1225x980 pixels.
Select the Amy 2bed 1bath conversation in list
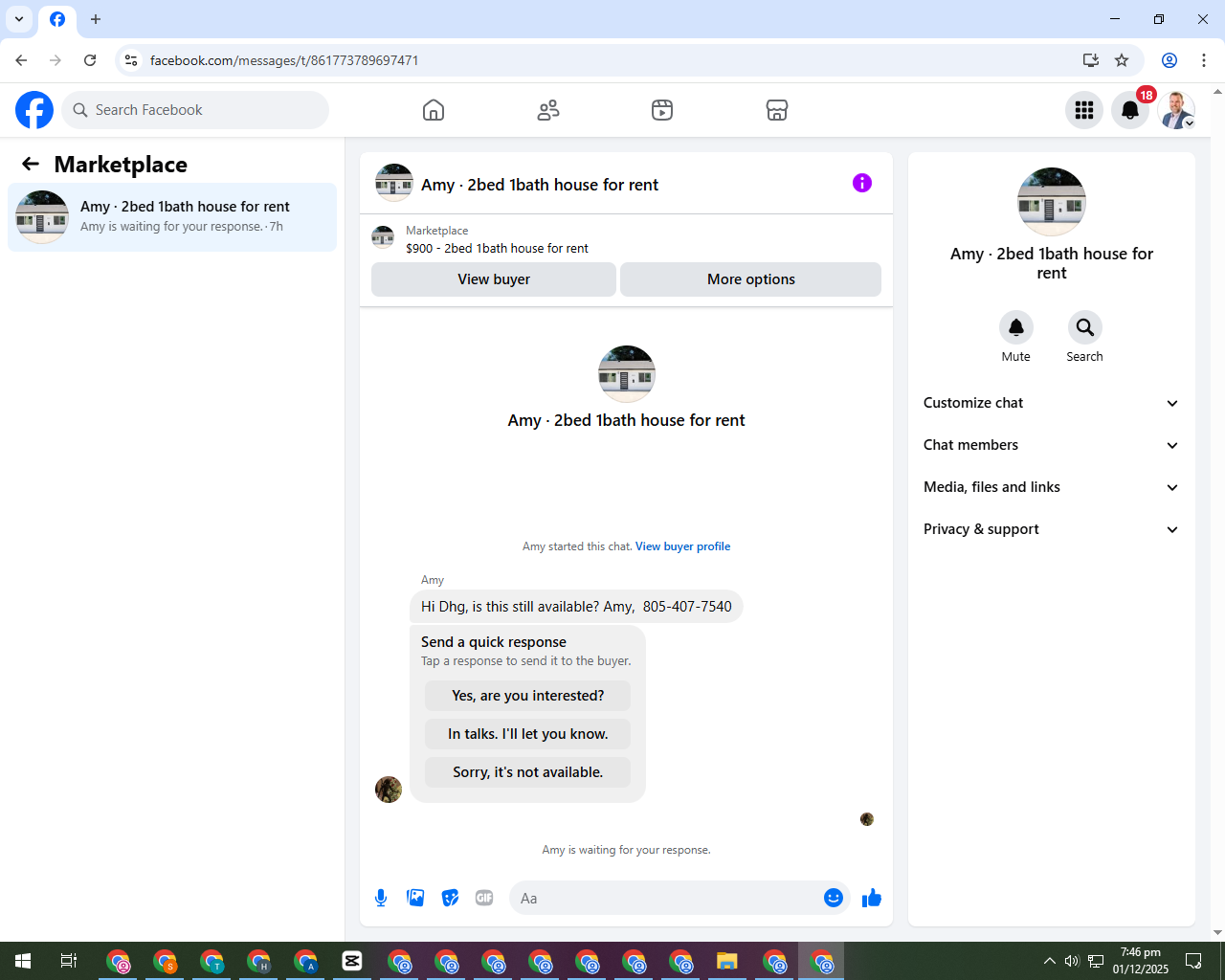(x=172, y=217)
